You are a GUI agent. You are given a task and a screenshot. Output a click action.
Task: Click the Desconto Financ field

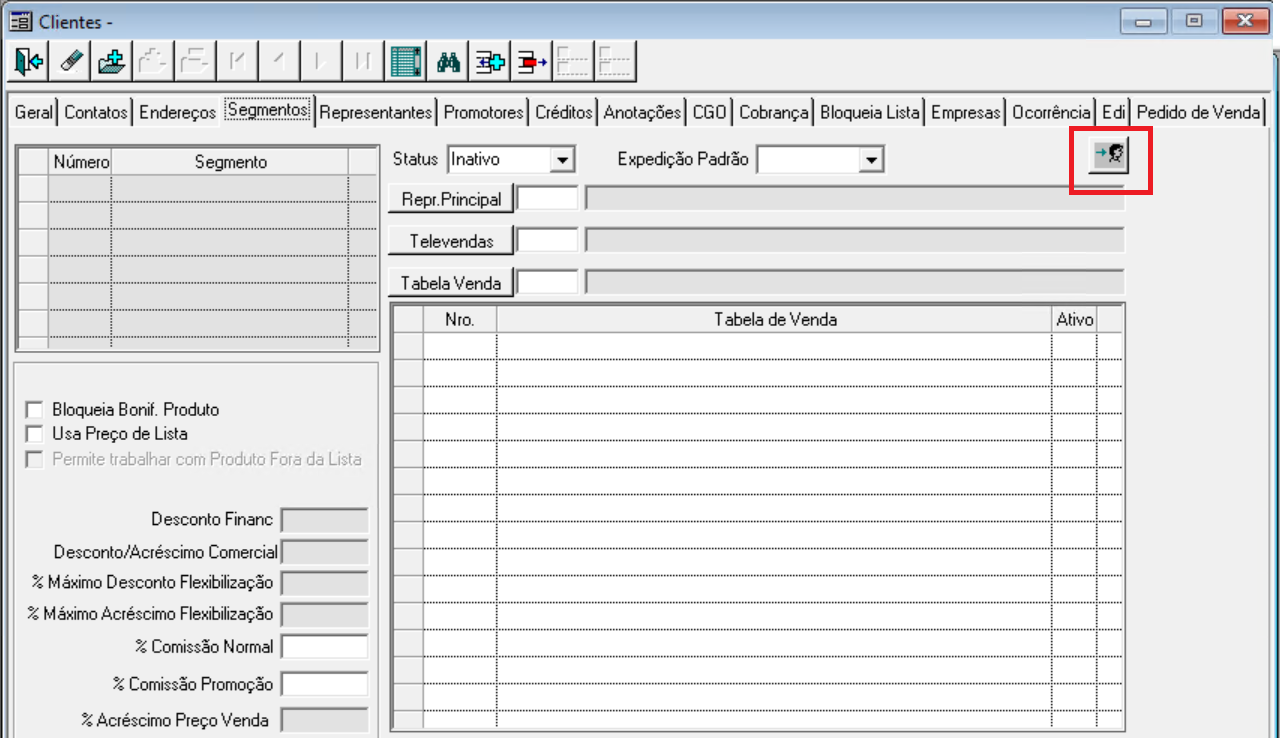(x=325, y=520)
